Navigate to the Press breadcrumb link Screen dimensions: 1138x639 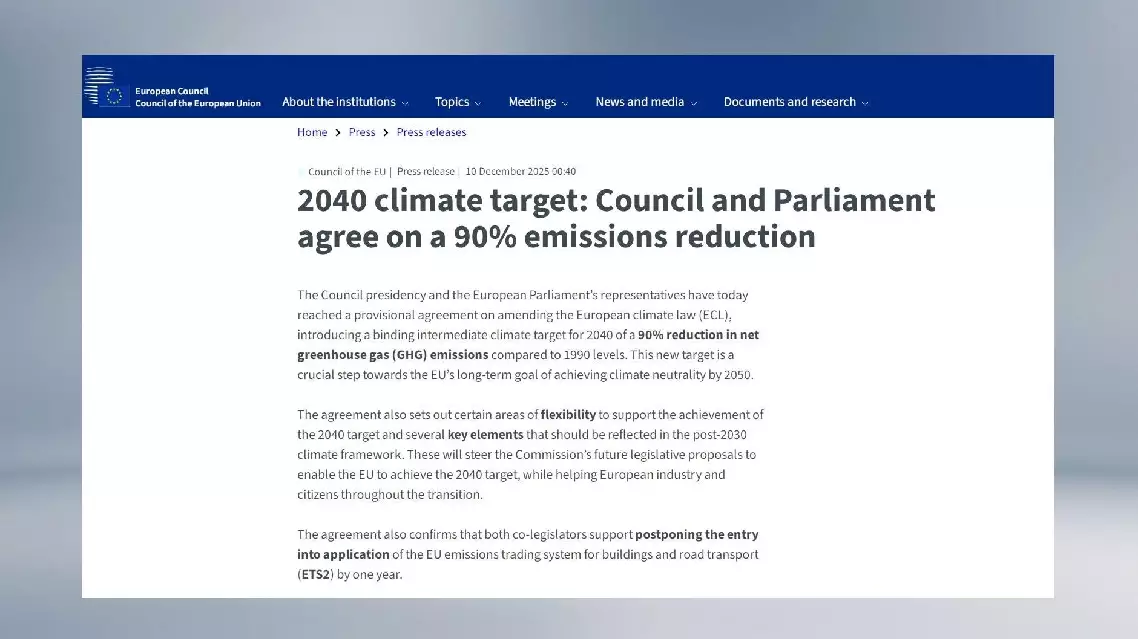[x=362, y=132]
